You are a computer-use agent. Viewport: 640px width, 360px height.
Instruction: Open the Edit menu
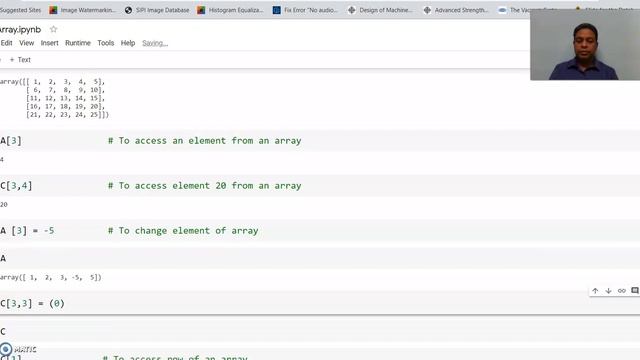[x=6, y=43]
